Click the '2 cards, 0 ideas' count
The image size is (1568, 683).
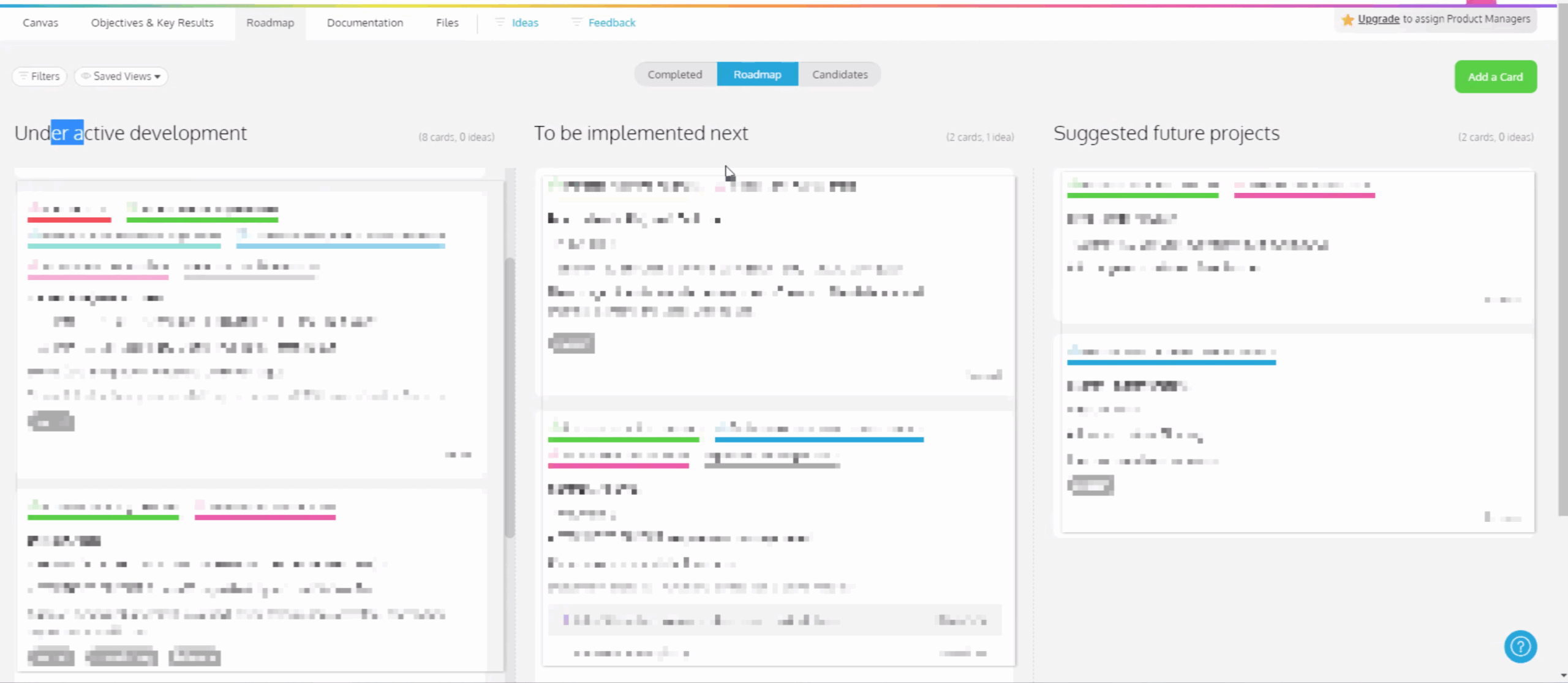(x=1496, y=137)
